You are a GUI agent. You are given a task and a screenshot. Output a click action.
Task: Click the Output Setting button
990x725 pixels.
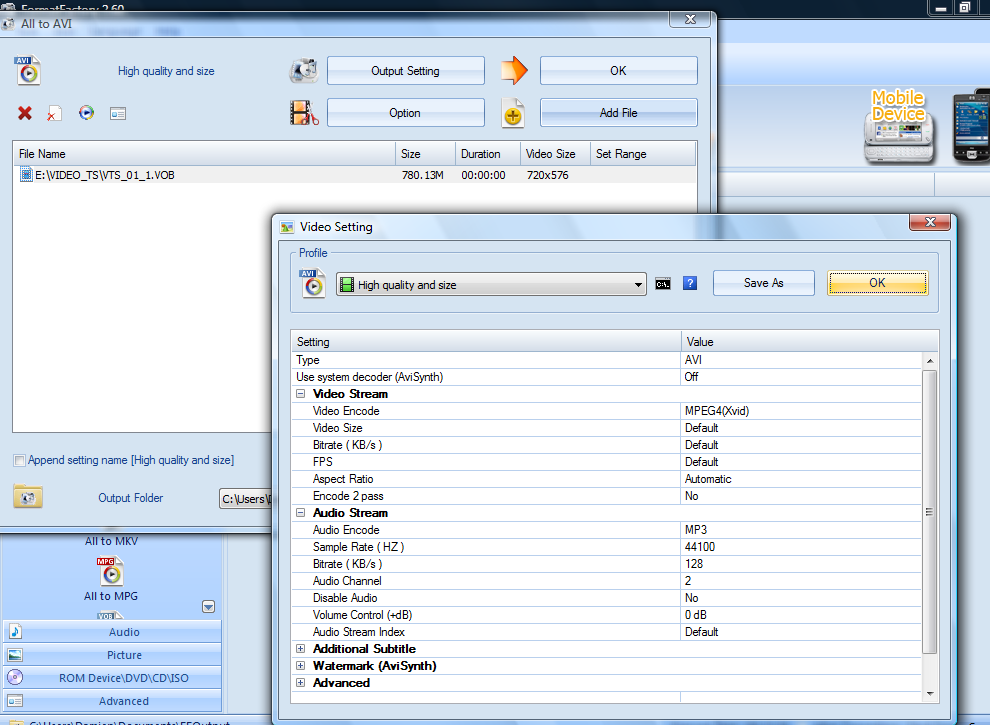(405, 71)
